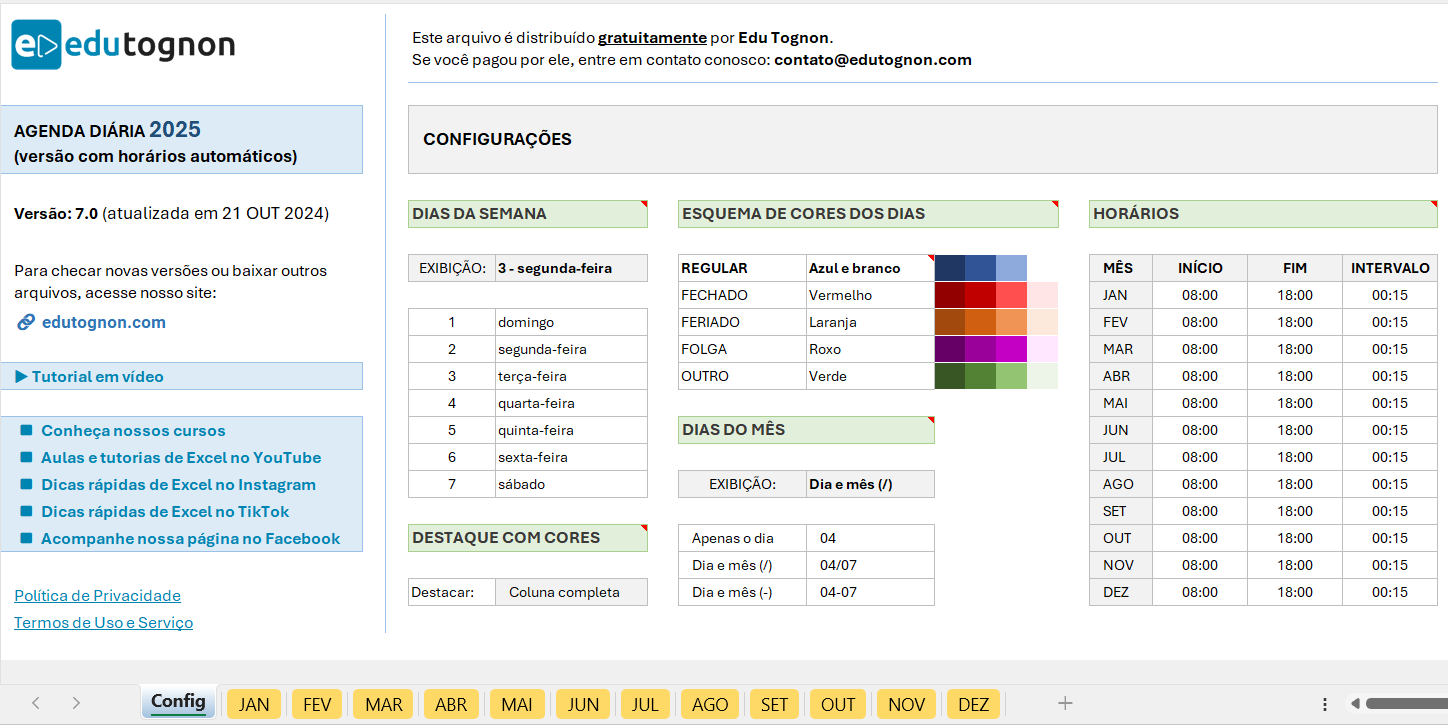Click the light green swatch in OUTRO row

[1011, 376]
